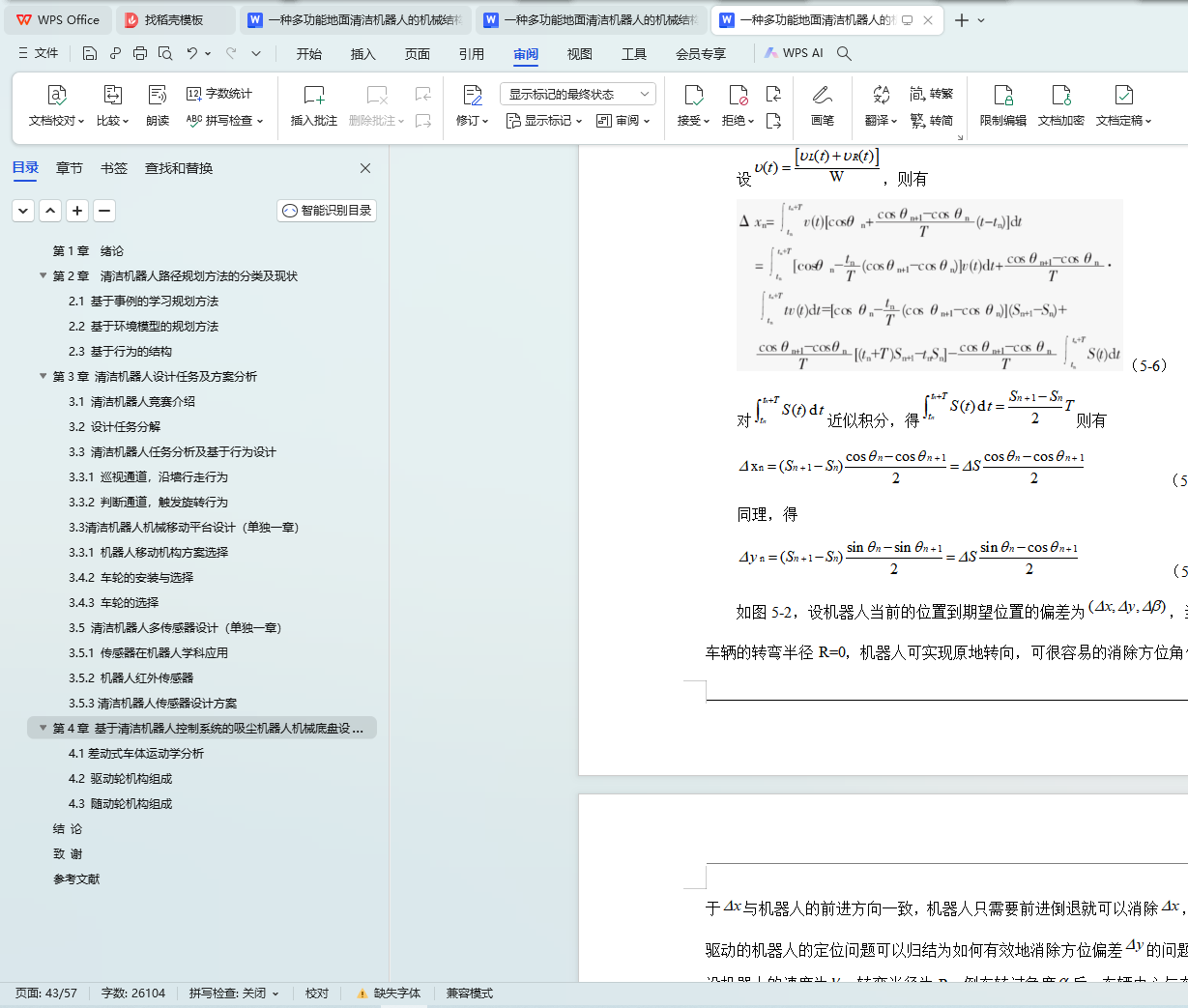Collapse 第 2 章 in outline
This screenshot has width=1188, height=1008.
(x=43, y=276)
